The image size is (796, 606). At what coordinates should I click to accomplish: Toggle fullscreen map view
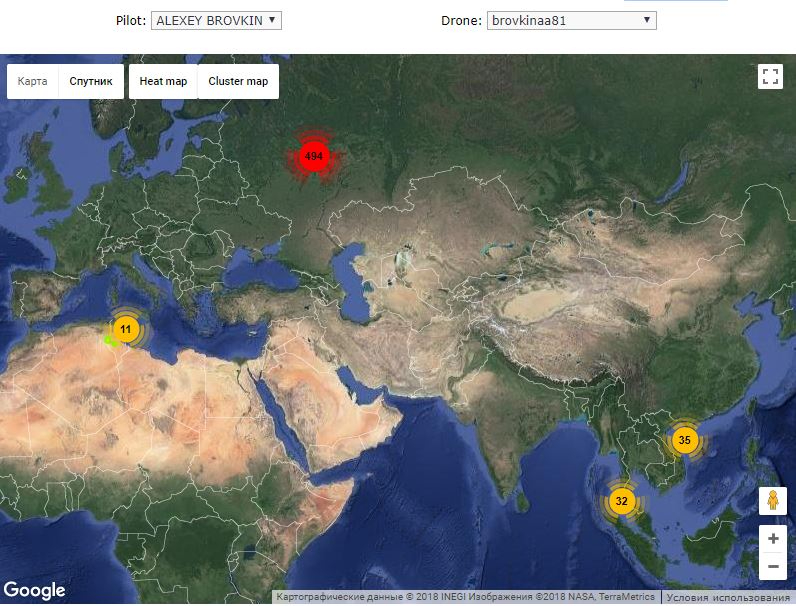tap(770, 78)
